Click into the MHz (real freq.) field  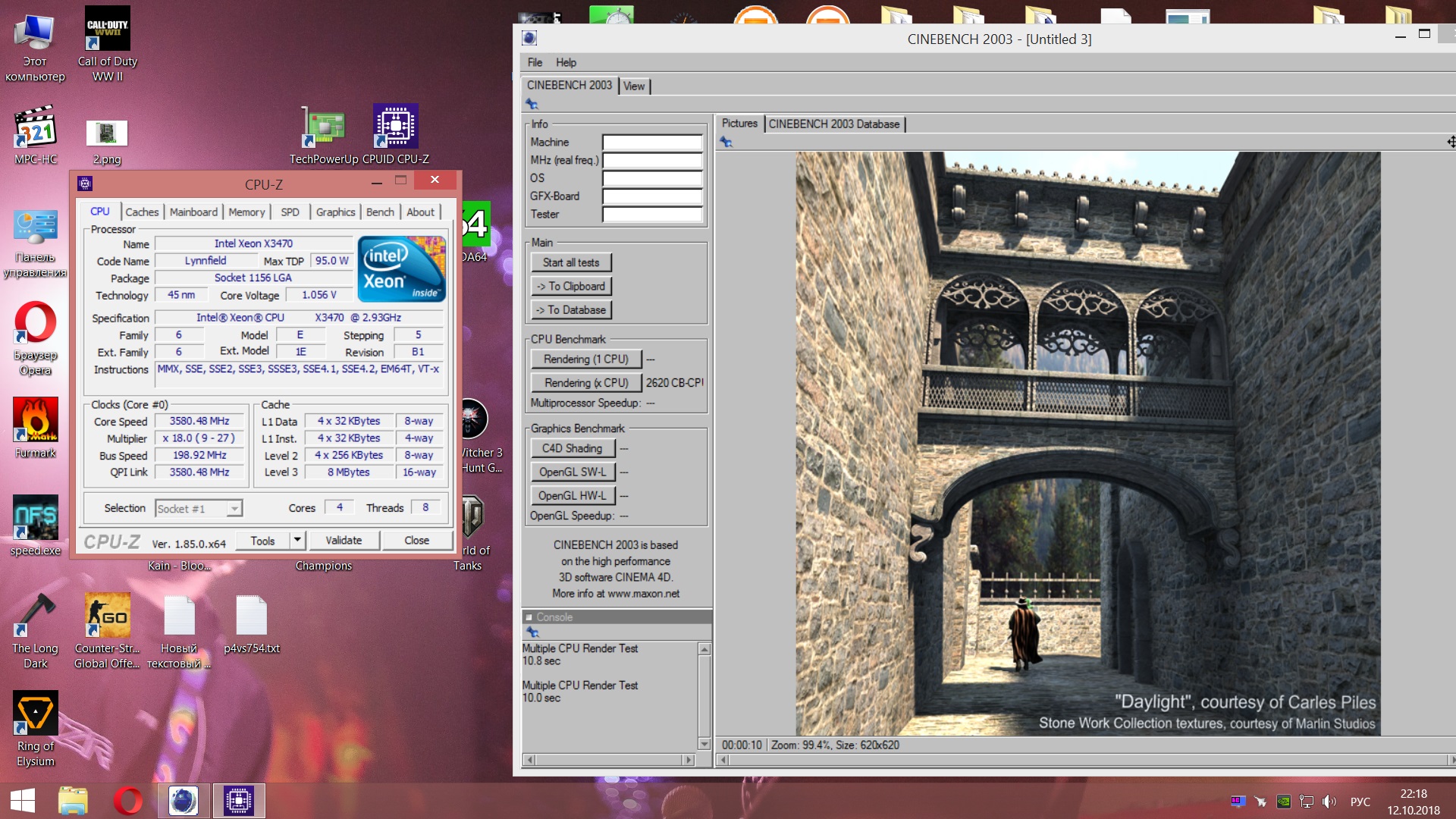652,161
